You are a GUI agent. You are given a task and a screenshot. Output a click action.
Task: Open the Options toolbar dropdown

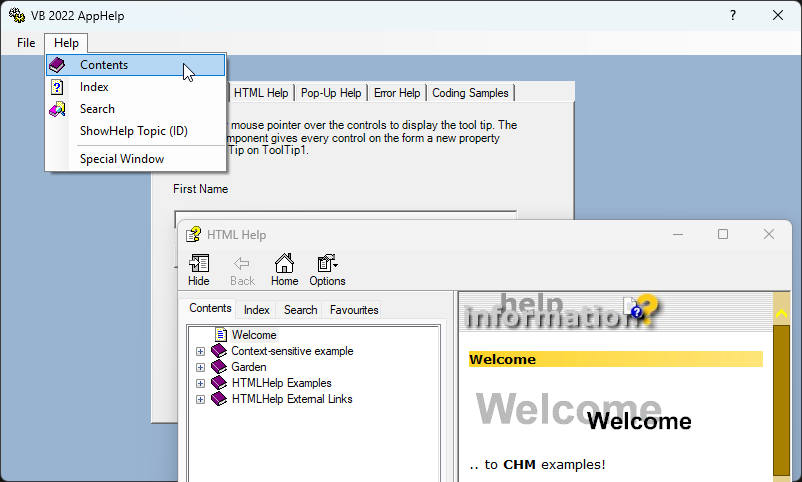tap(327, 270)
